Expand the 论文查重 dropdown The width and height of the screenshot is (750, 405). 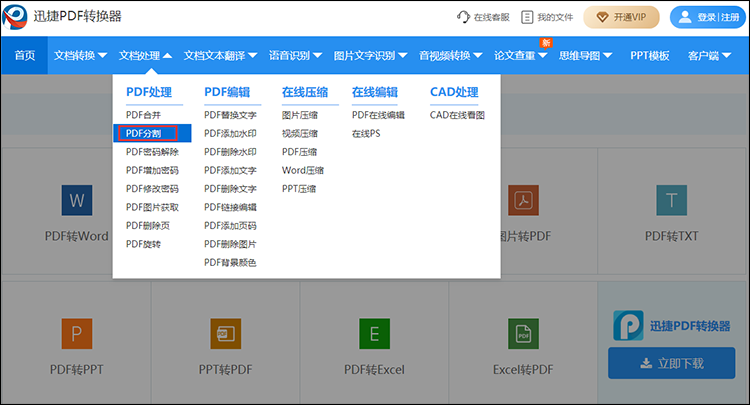(520, 55)
